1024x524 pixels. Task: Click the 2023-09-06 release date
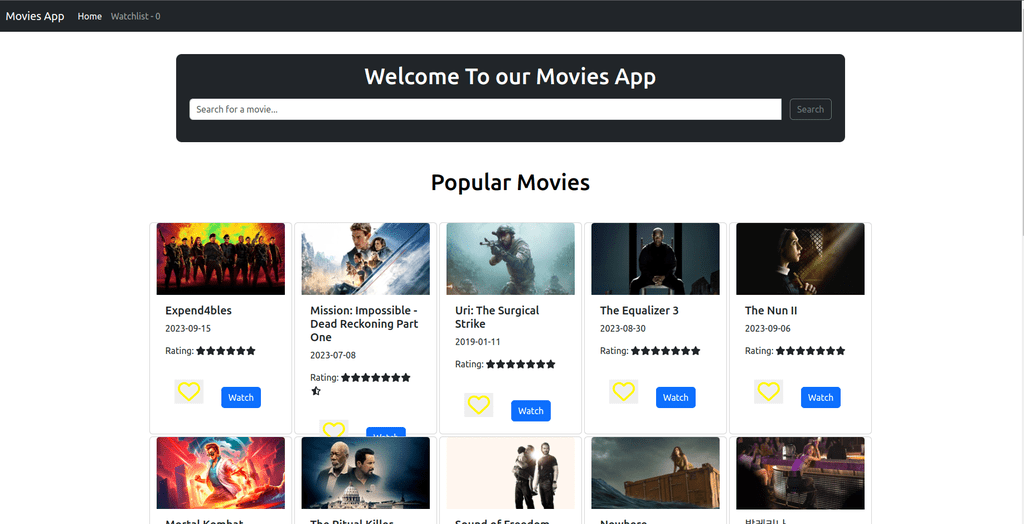point(768,329)
